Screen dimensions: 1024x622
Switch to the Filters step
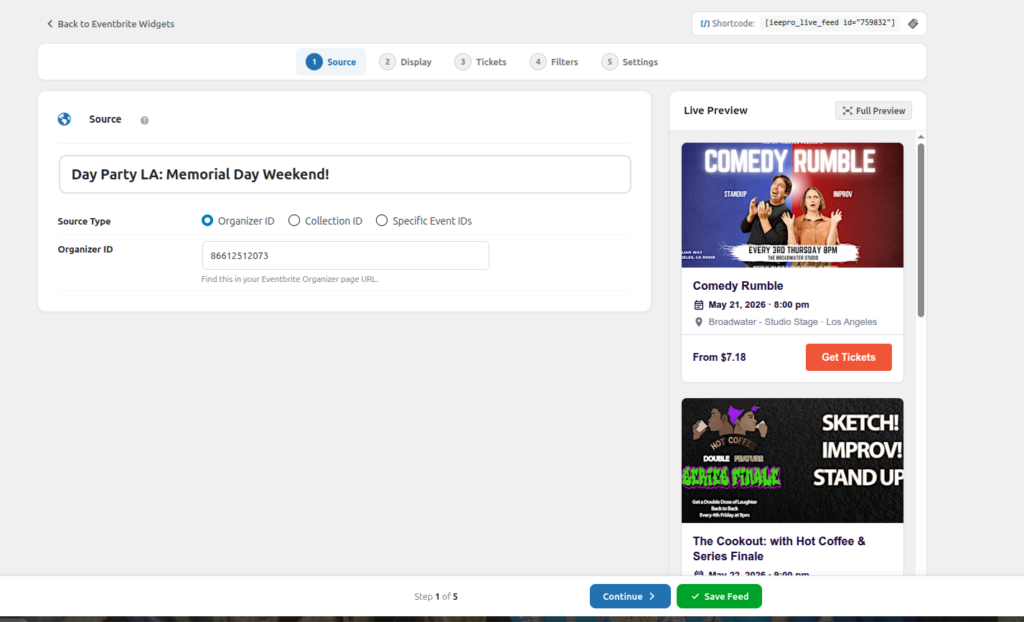pos(554,62)
